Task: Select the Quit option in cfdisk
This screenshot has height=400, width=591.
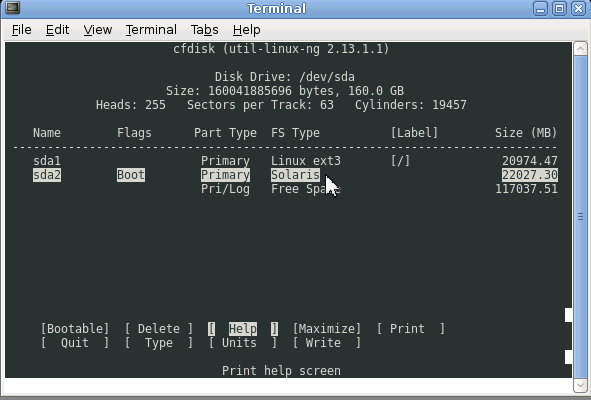Action: point(75,343)
